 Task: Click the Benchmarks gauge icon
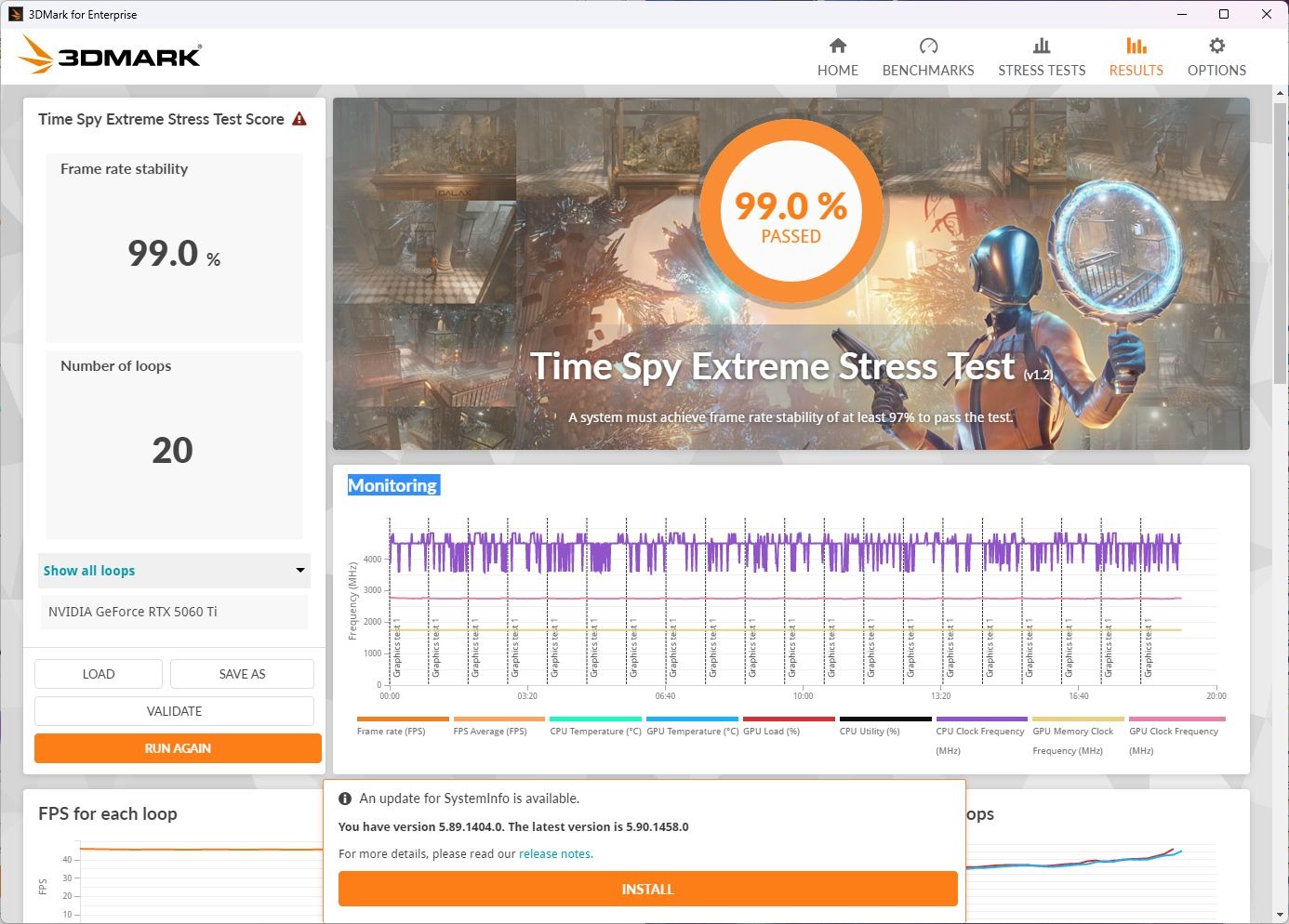pos(928,46)
